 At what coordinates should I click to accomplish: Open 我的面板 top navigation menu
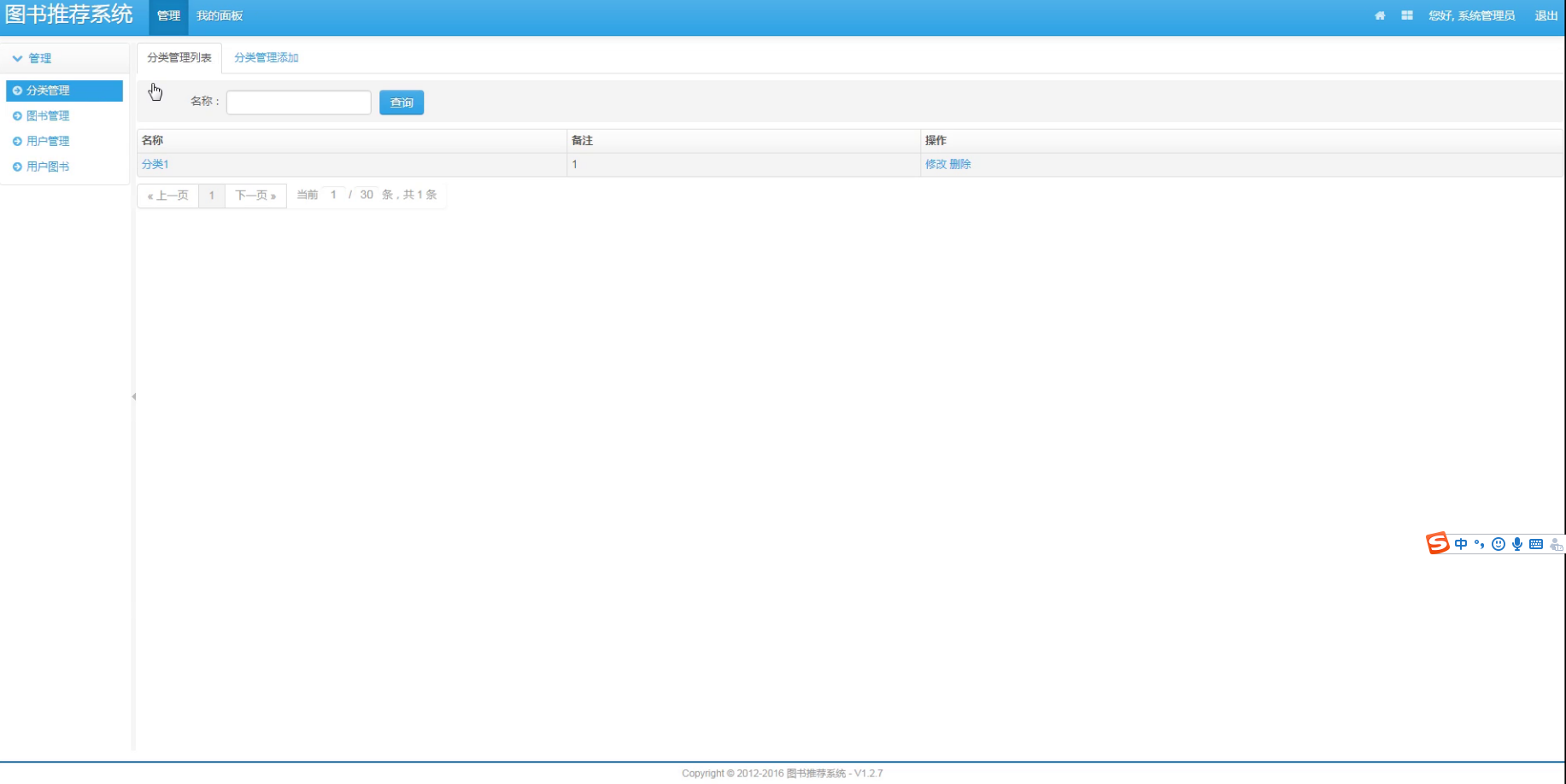click(220, 15)
